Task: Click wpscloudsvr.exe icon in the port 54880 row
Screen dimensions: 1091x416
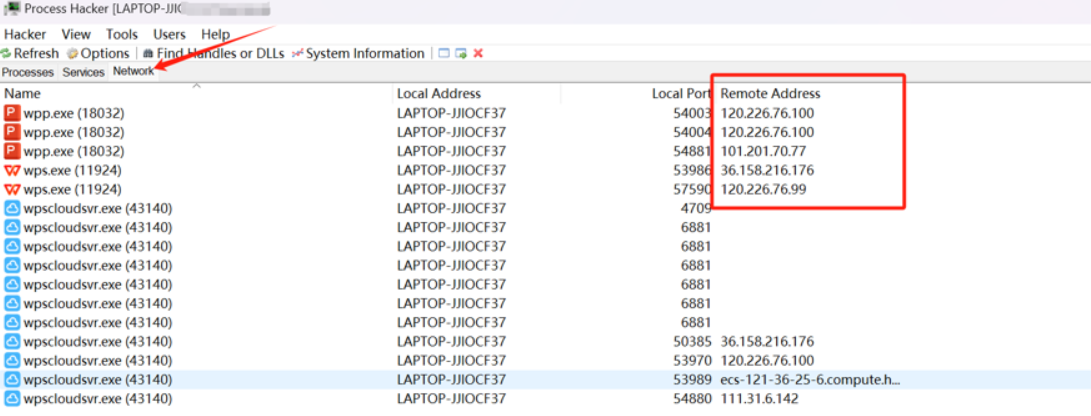Action: pos(12,399)
